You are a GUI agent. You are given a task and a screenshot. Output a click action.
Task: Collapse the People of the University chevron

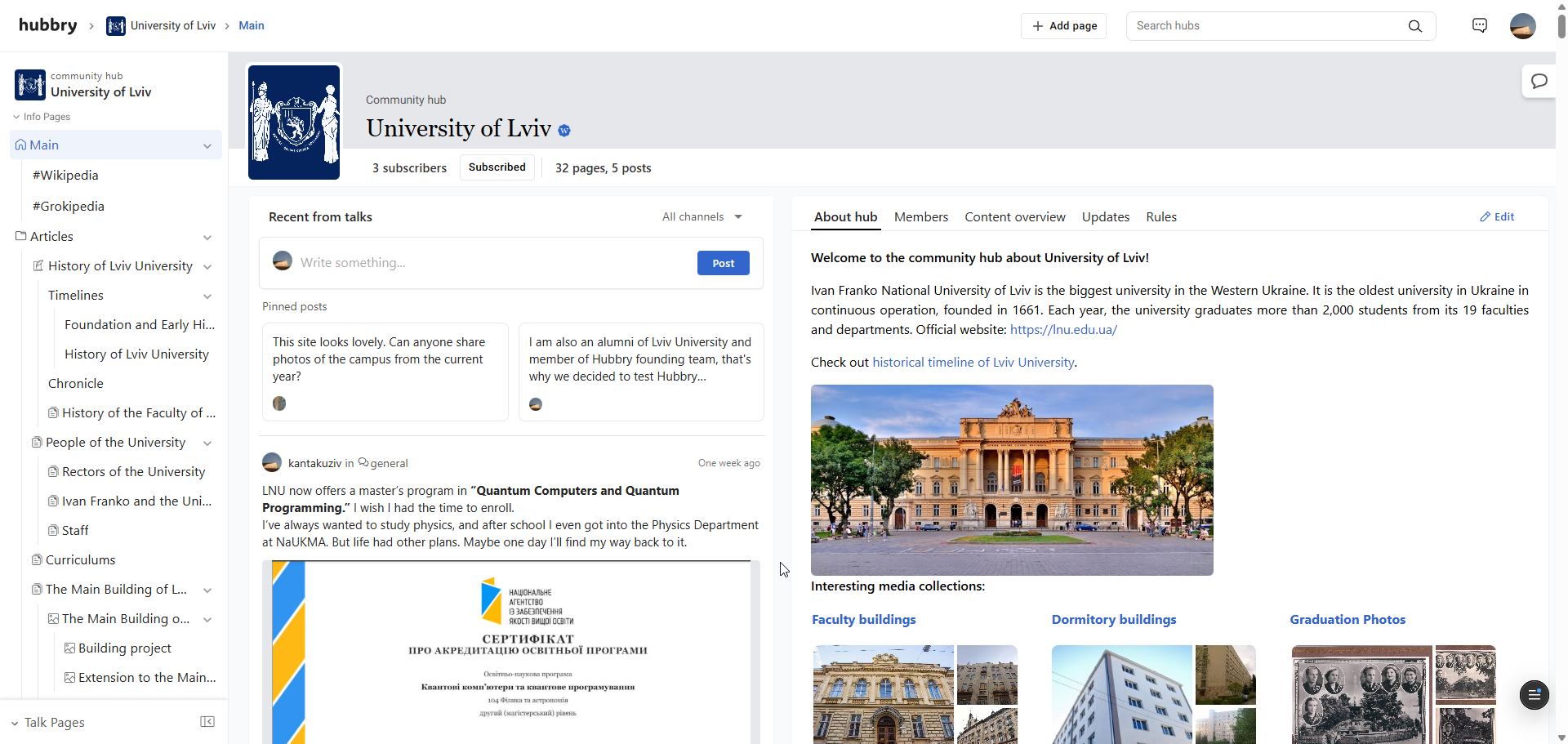point(207,443)
